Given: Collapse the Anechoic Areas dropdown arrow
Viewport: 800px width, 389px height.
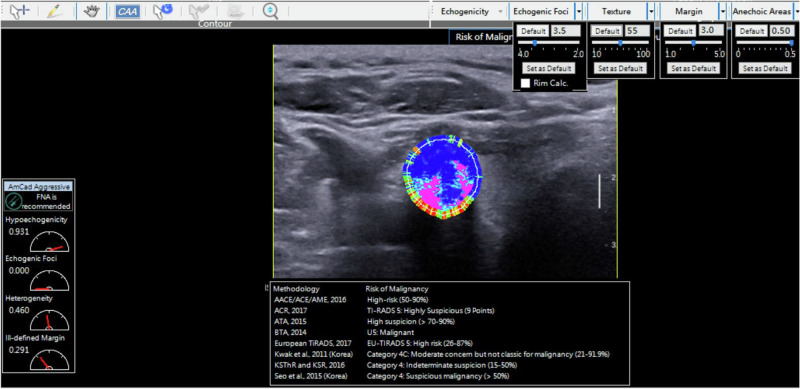Looking at the screenshot, I should point(796,11).
